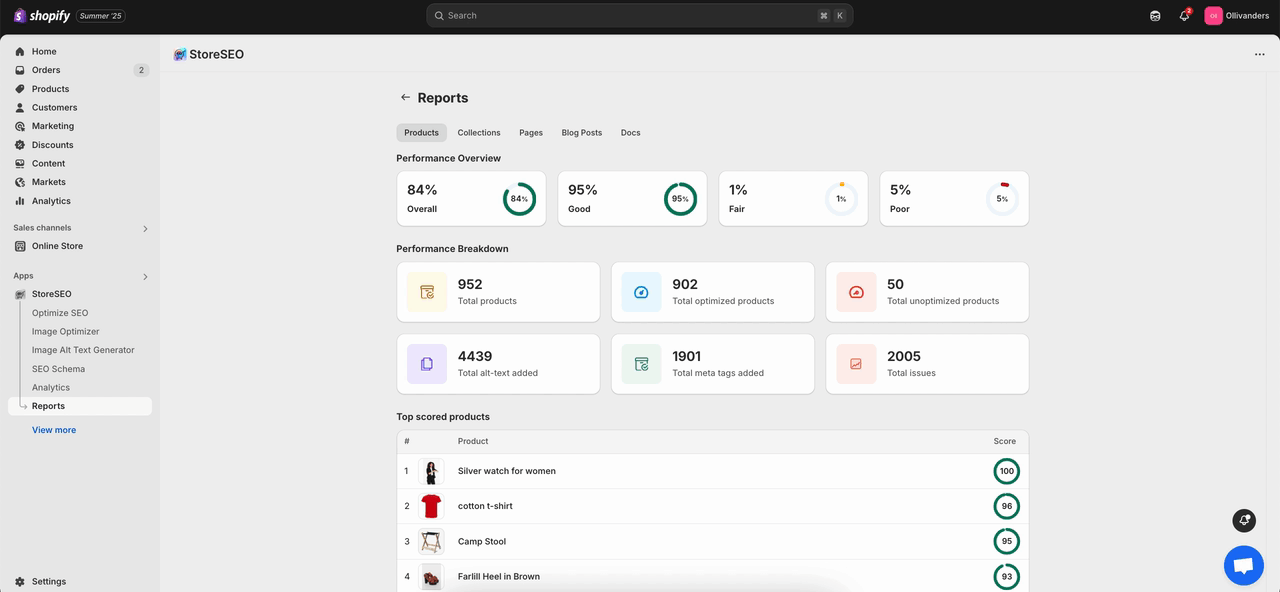Click the cotton t-shirt product thumbnail

tap(431, 506)
